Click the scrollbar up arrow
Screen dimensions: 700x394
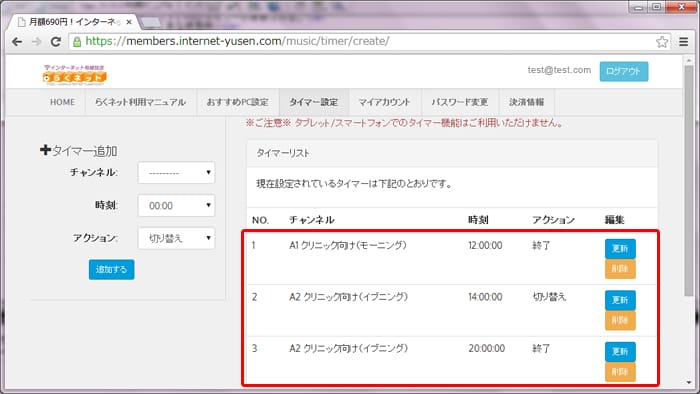point(689,61)
